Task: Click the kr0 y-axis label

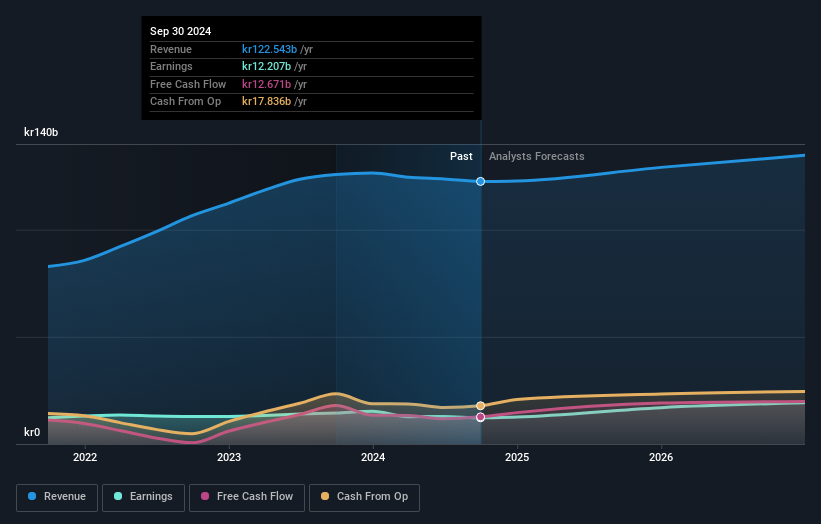Action: [32, 432]
